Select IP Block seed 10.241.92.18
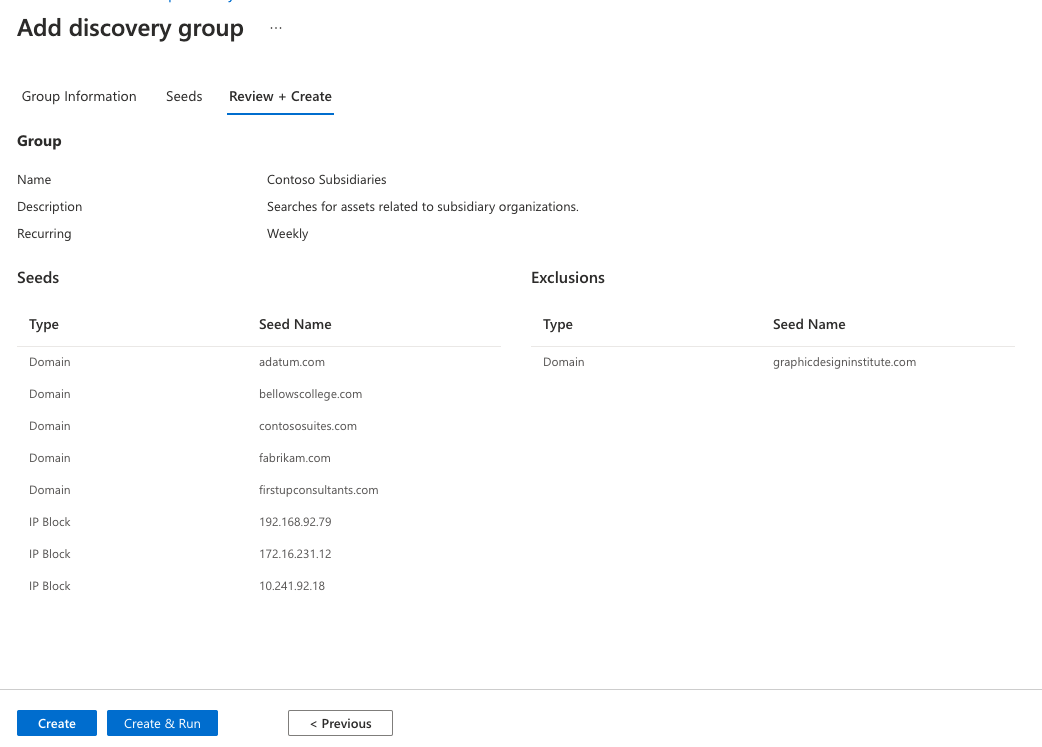Screen dimensions: 1042x747 [x=292, y=585]
